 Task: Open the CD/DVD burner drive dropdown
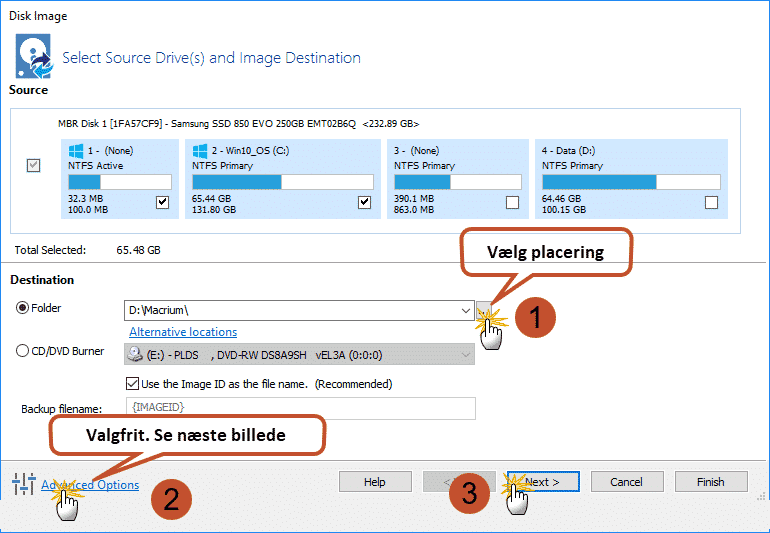466,354
